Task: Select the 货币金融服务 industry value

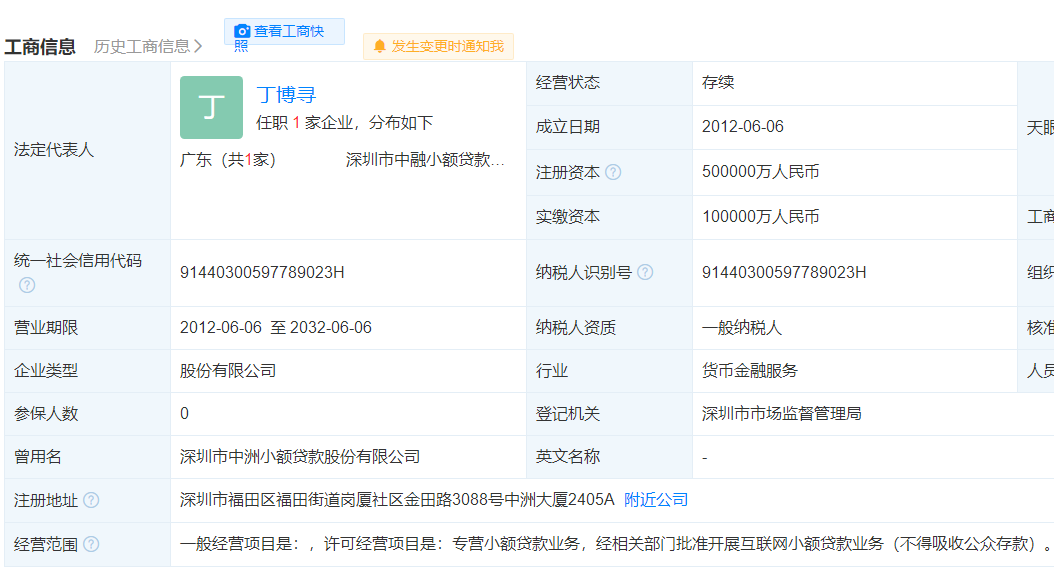Action: click(x=749, y=371)
